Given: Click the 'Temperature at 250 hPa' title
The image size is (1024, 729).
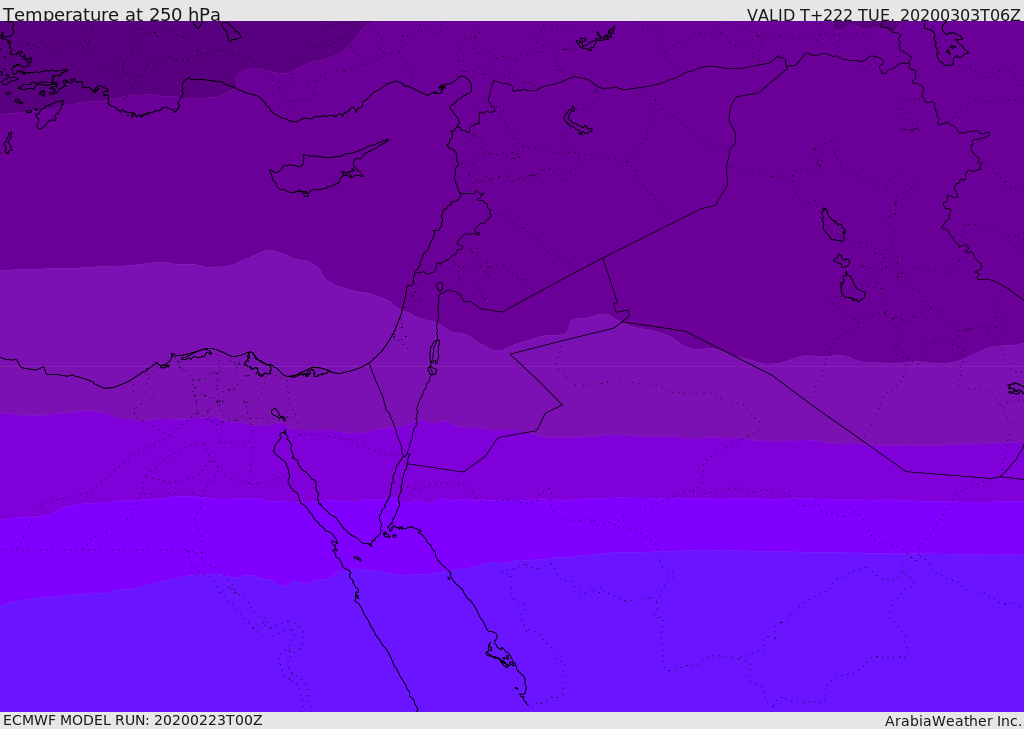Looking at the screenshot, I should tap(112, 14).
